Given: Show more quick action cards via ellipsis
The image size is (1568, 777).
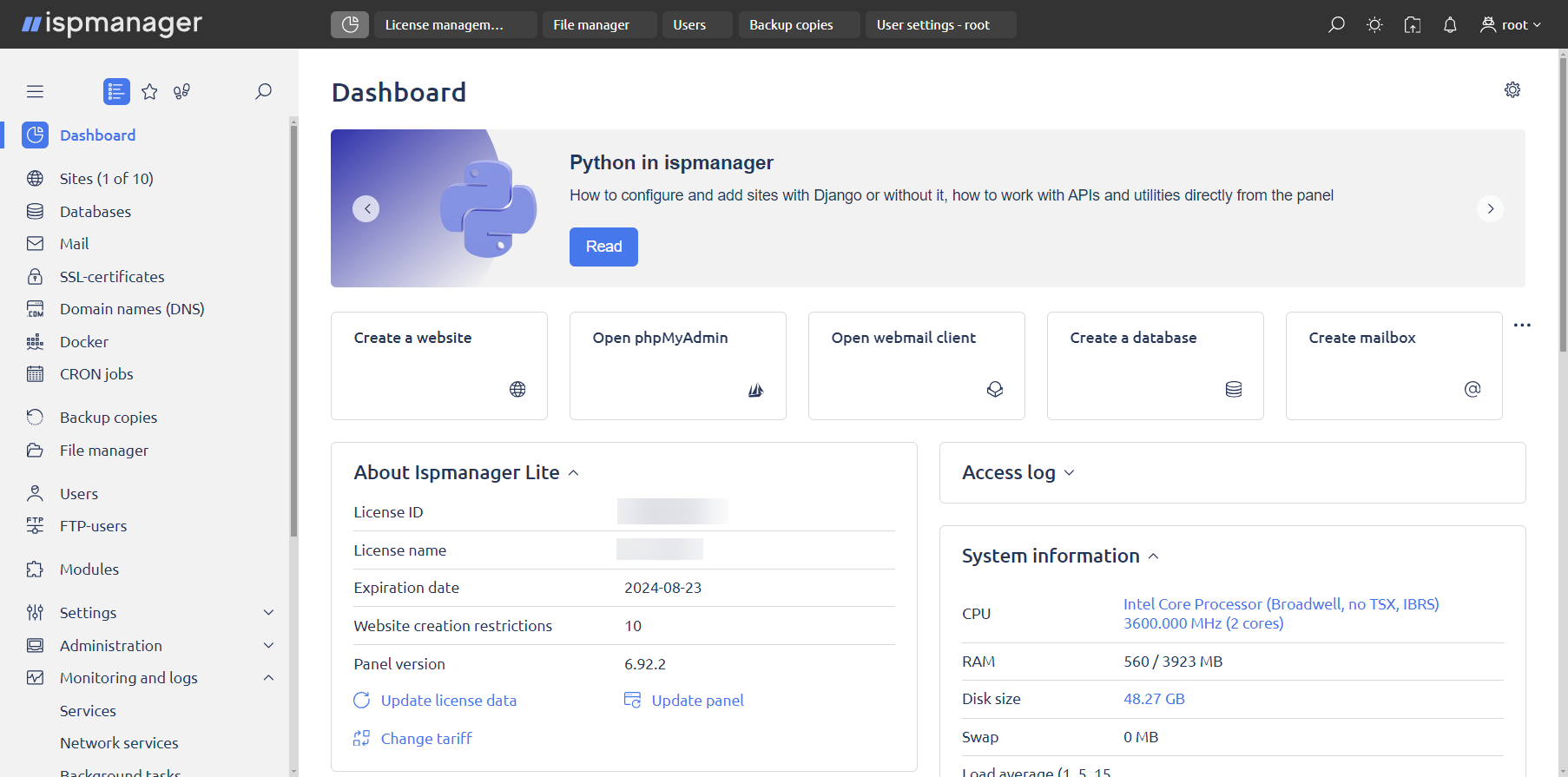Looking at the screenshot, I should (x=1522, y=325).
